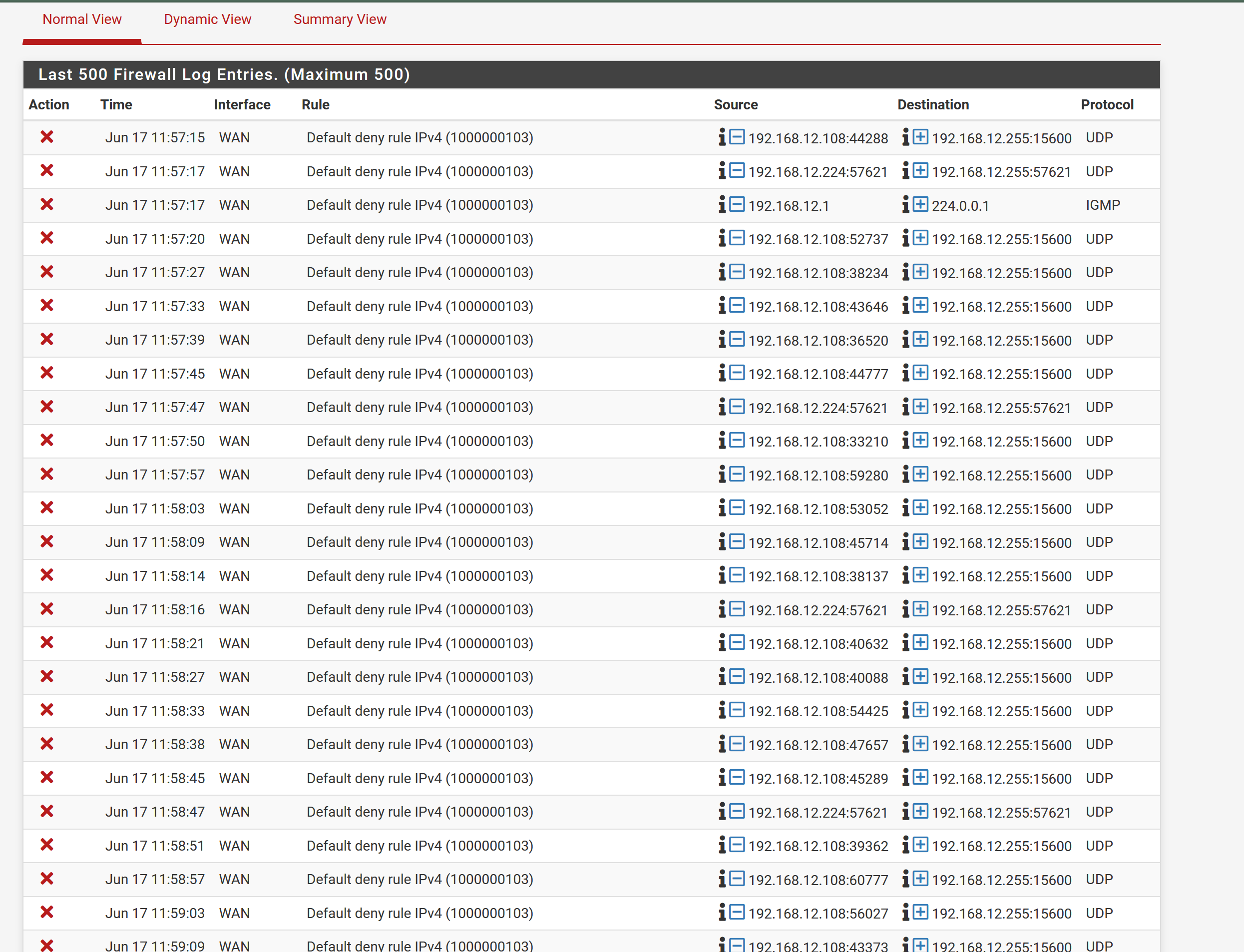The width and height of the screenshot is (1244, 952).
Task: Click source address 192.168.12.108:38137
Action: 818,576
